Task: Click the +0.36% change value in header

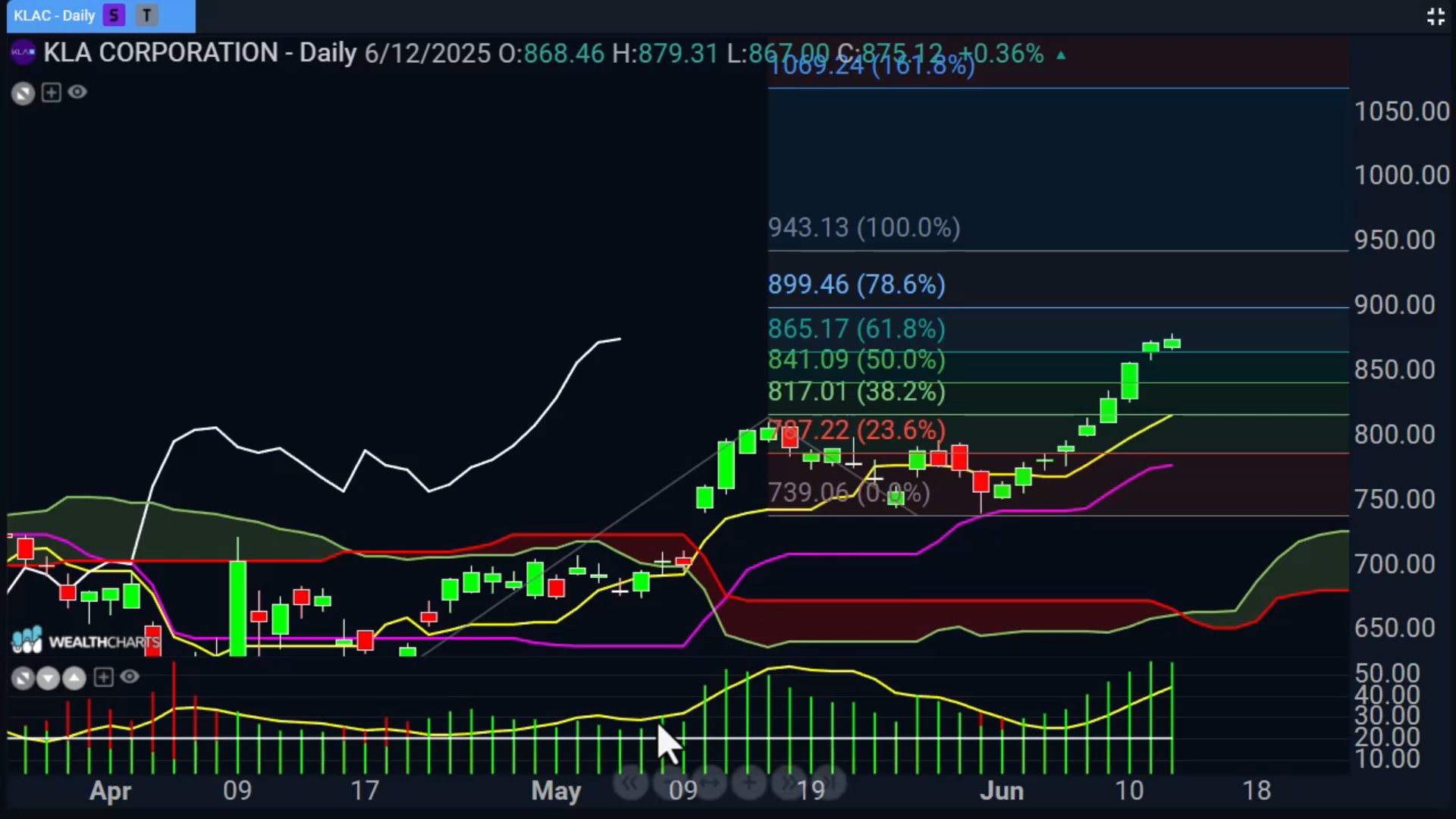Action: coord(1001,54)
